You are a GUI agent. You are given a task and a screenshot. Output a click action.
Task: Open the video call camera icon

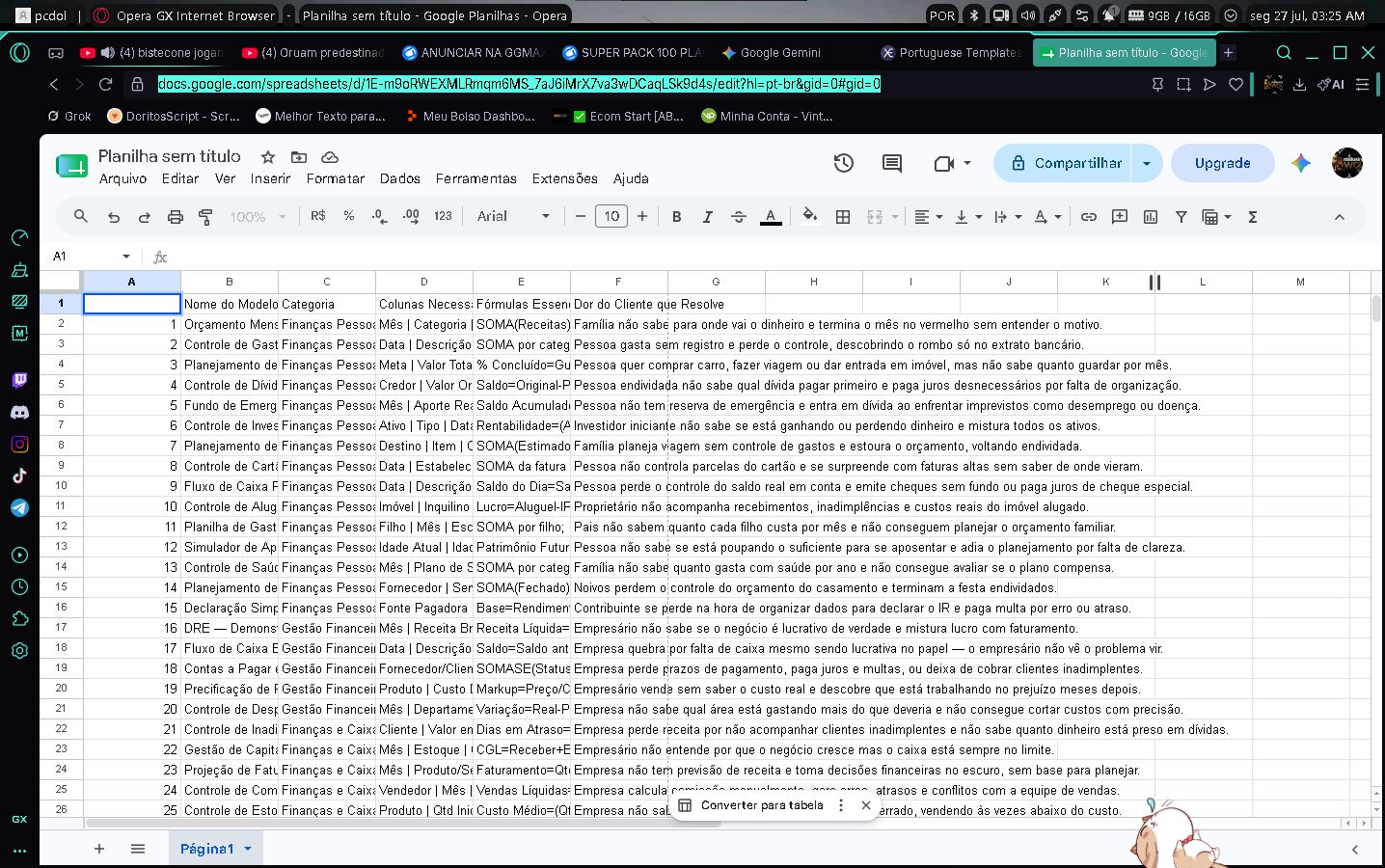click(944, 163)
